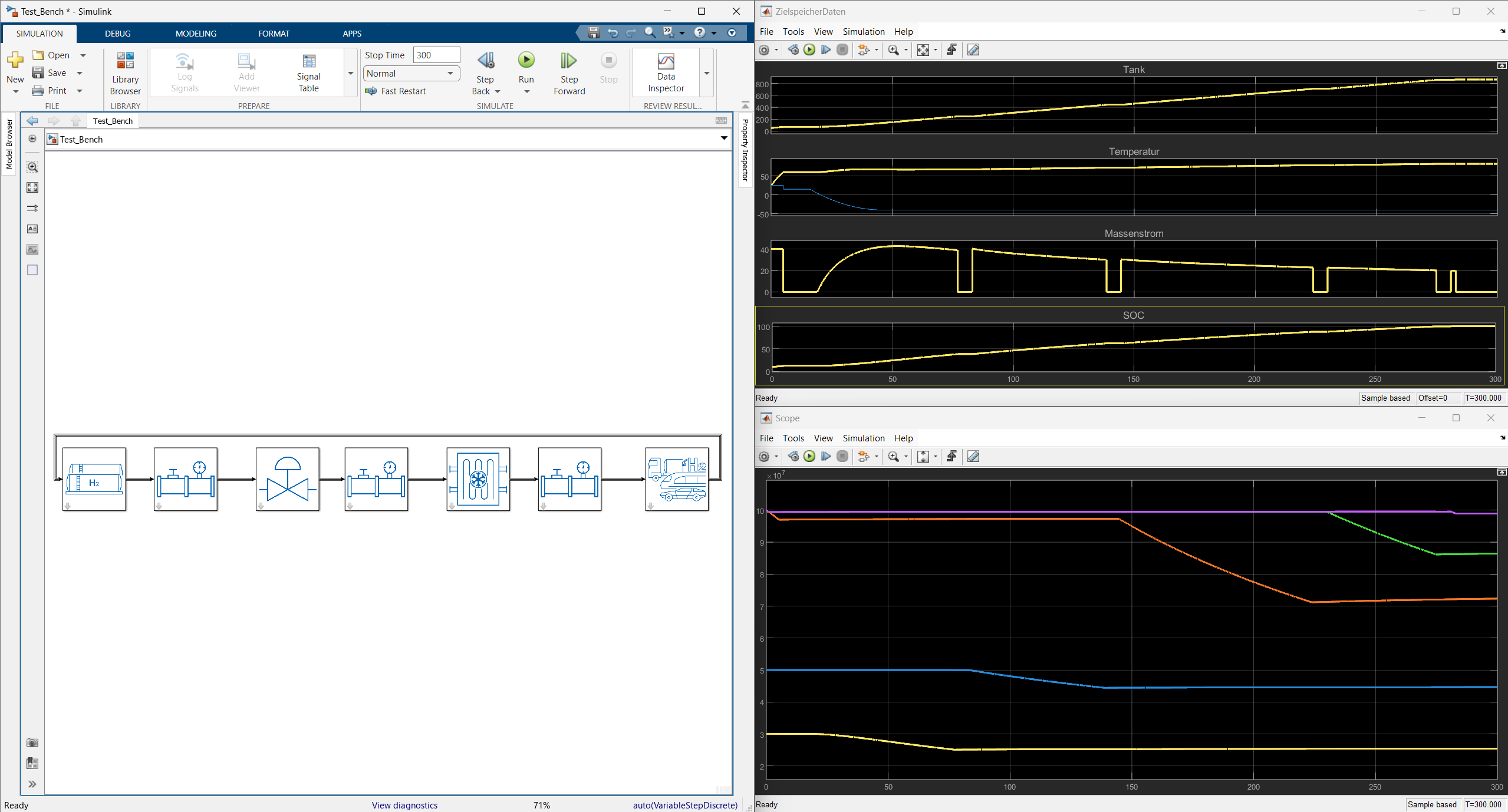The image size is (1508, 812).
Task: Select the valve block in model
Action: pos(288,478)
